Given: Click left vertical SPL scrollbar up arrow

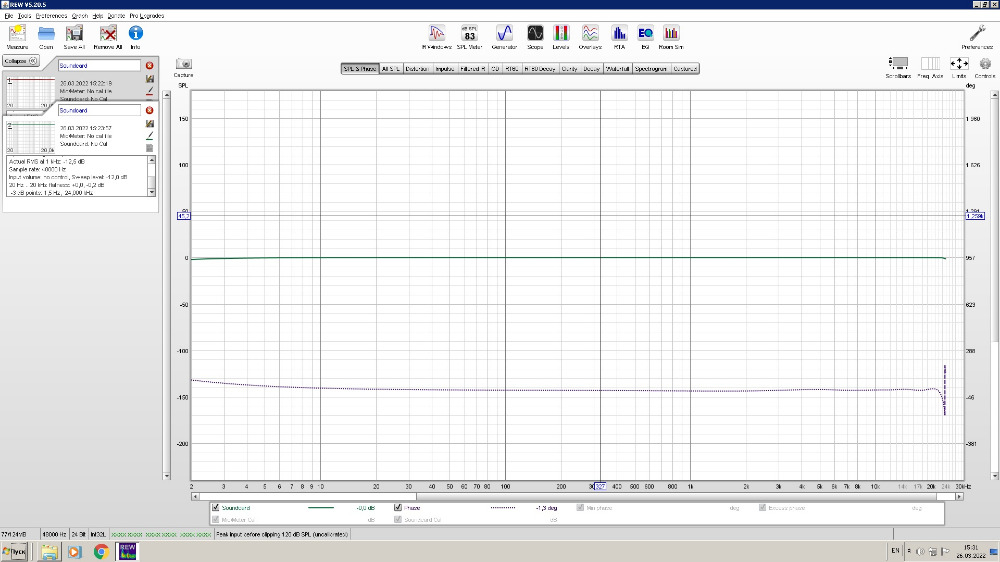Looking at the screenshot, I should click(166, 94).
